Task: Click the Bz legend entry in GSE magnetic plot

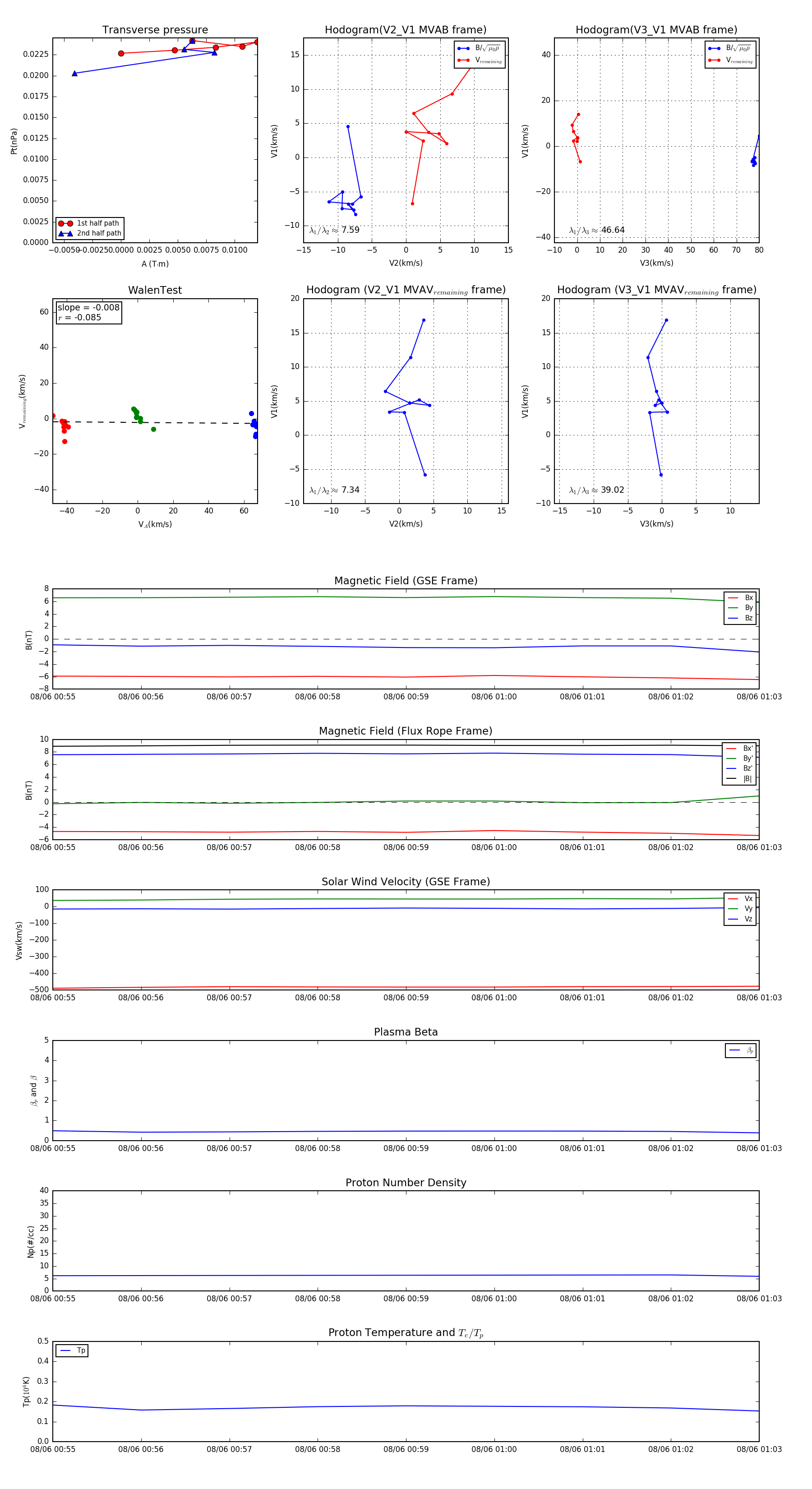Action: pos(740,618)
